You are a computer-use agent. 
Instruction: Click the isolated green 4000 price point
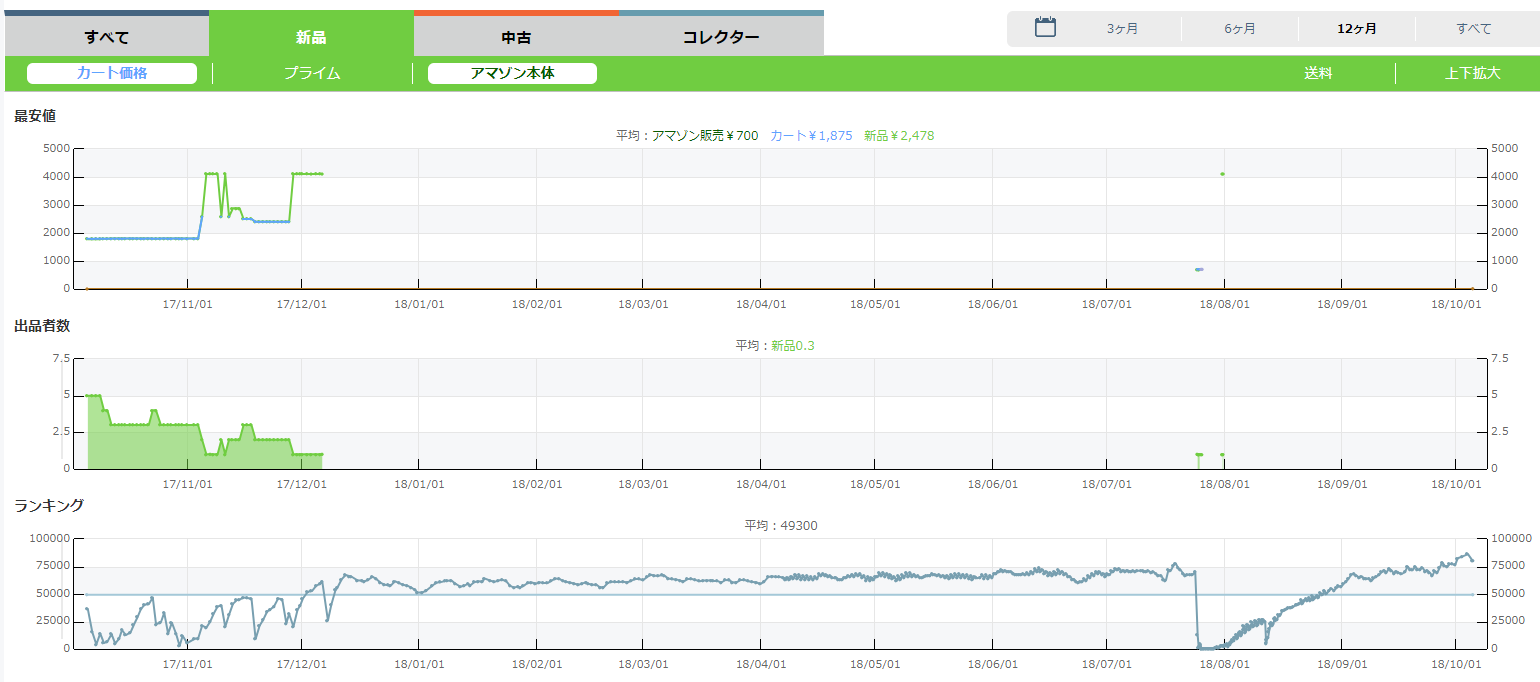(1222, 174)
